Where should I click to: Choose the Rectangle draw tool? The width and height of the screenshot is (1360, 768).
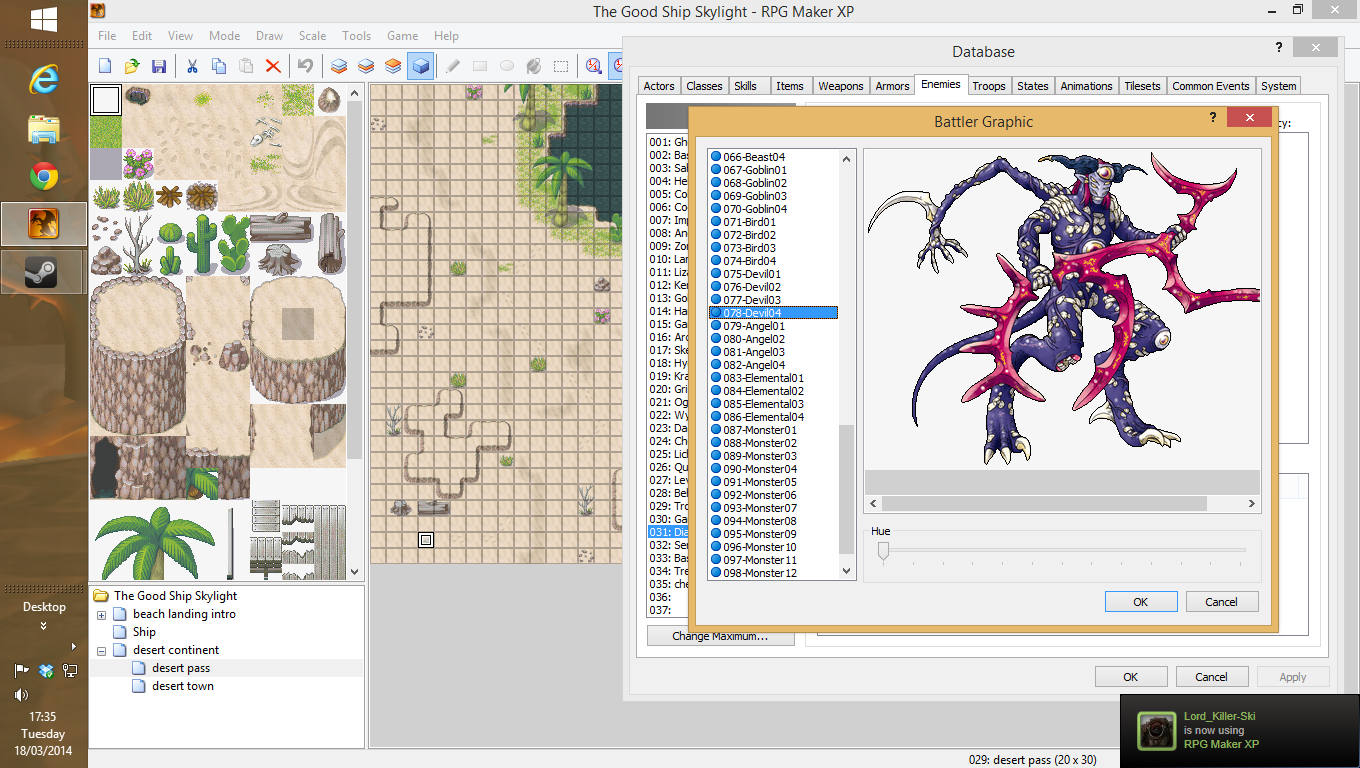pos(480,66)
